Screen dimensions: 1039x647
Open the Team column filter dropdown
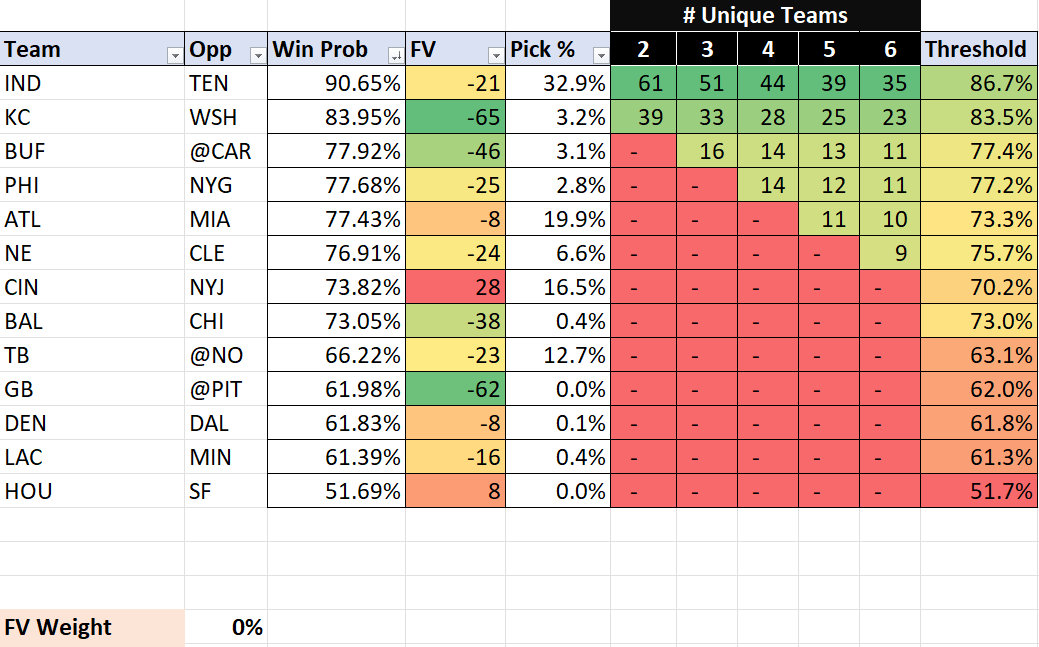click(175, 54)
